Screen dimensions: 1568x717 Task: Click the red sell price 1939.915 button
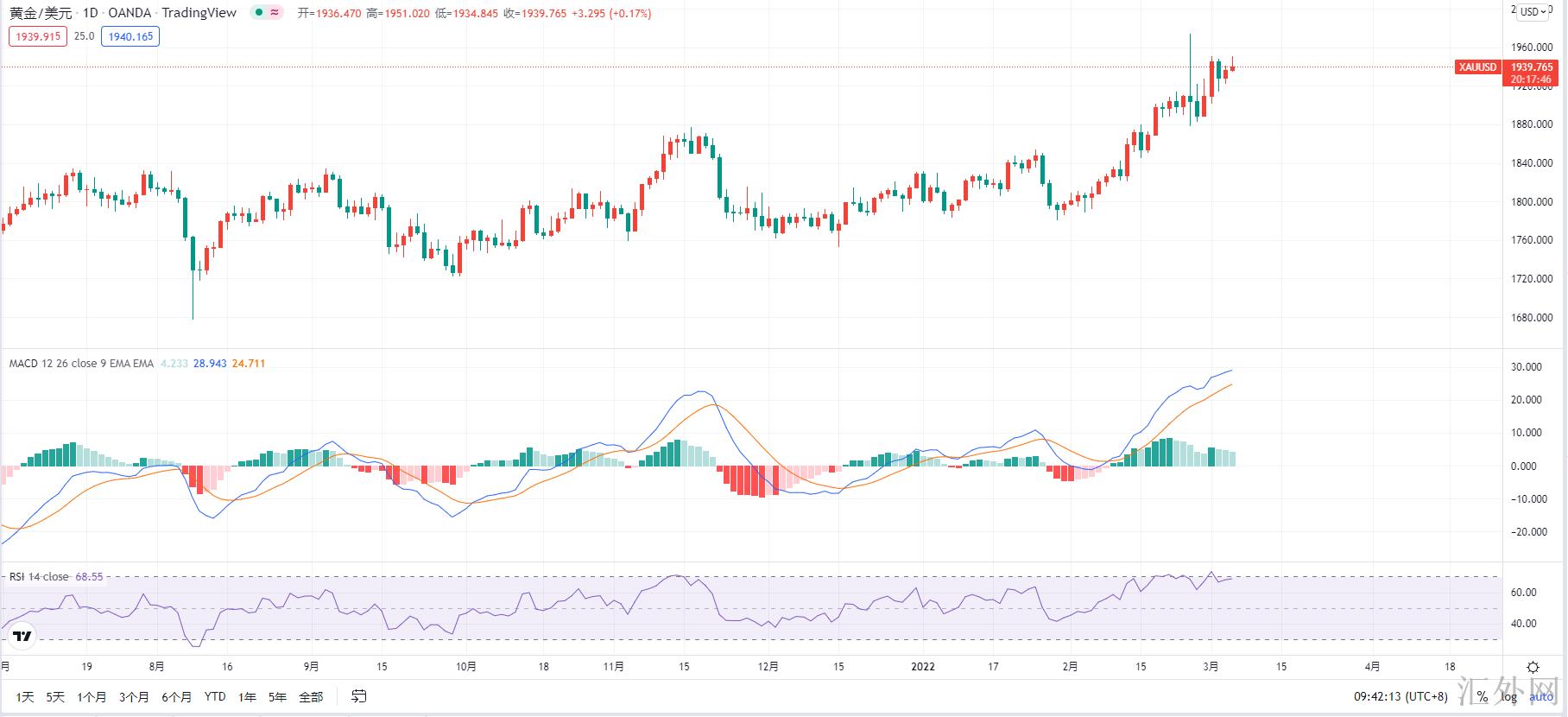coord(37,36)
